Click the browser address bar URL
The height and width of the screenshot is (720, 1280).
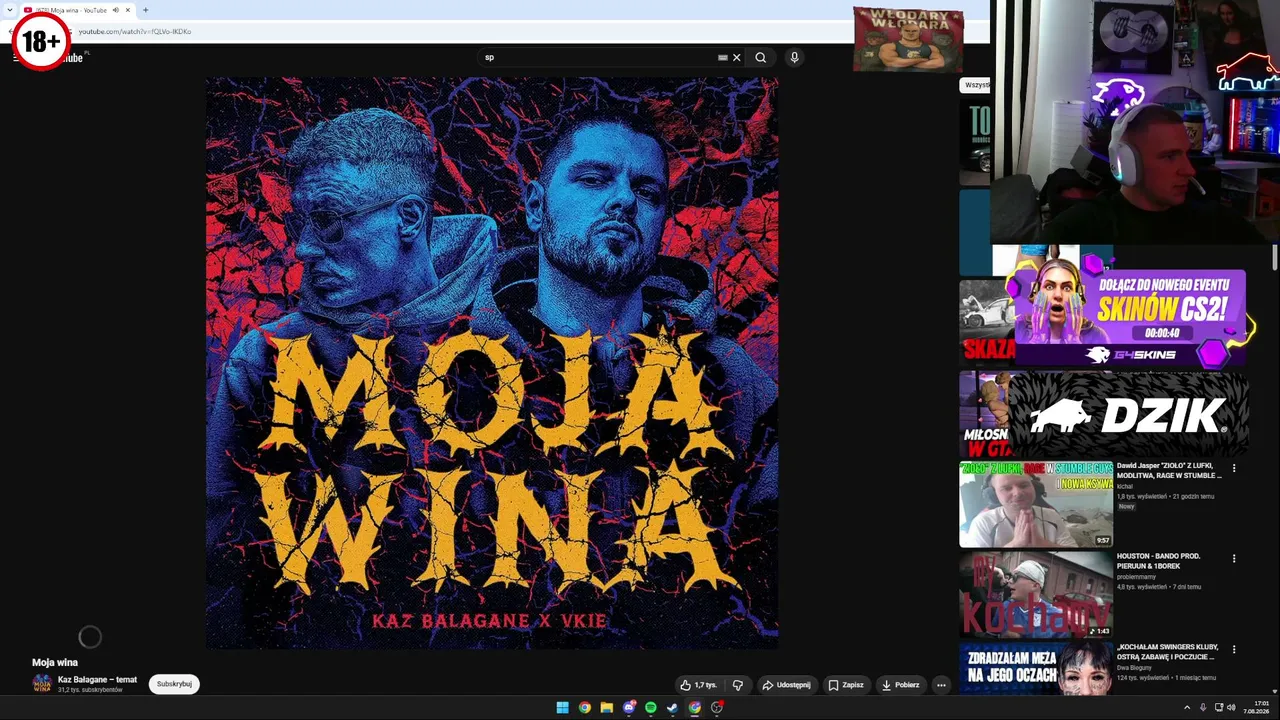tap(135, 31)
